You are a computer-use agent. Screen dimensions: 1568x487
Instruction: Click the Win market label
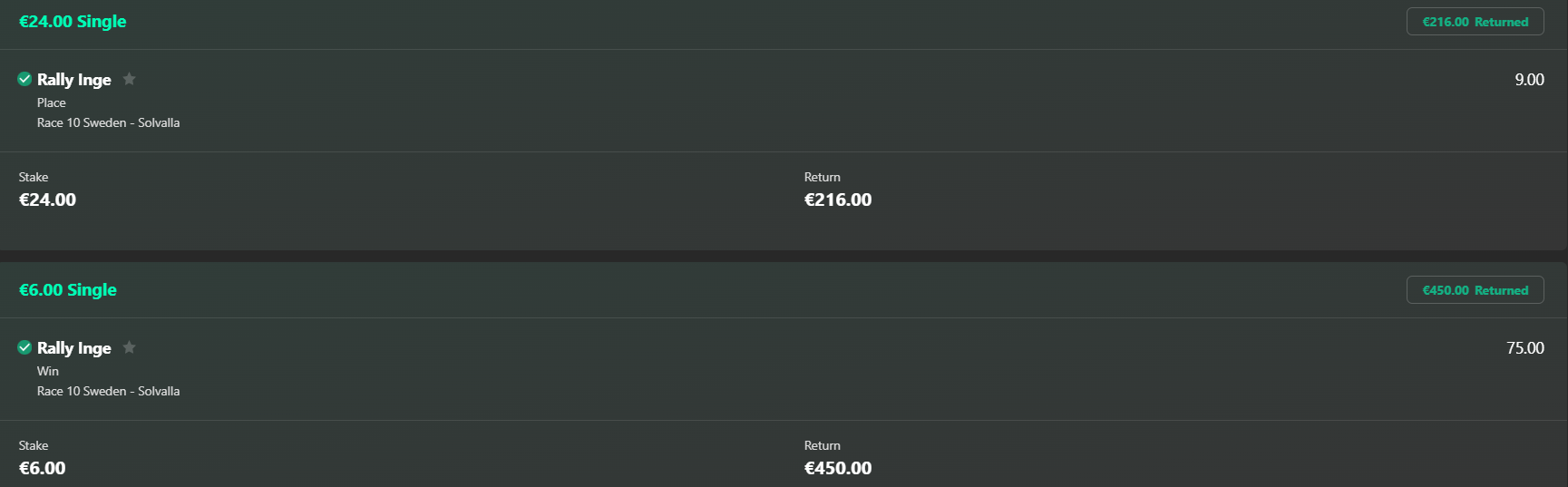pos(48,371)
